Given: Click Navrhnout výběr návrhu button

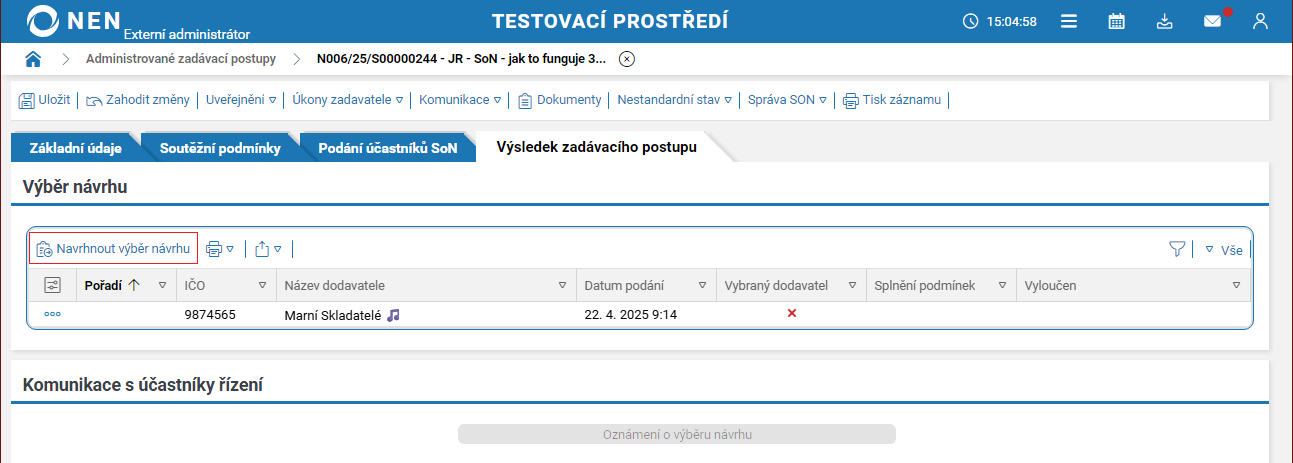Looking at the screenshot, I should tap(113, 248).
